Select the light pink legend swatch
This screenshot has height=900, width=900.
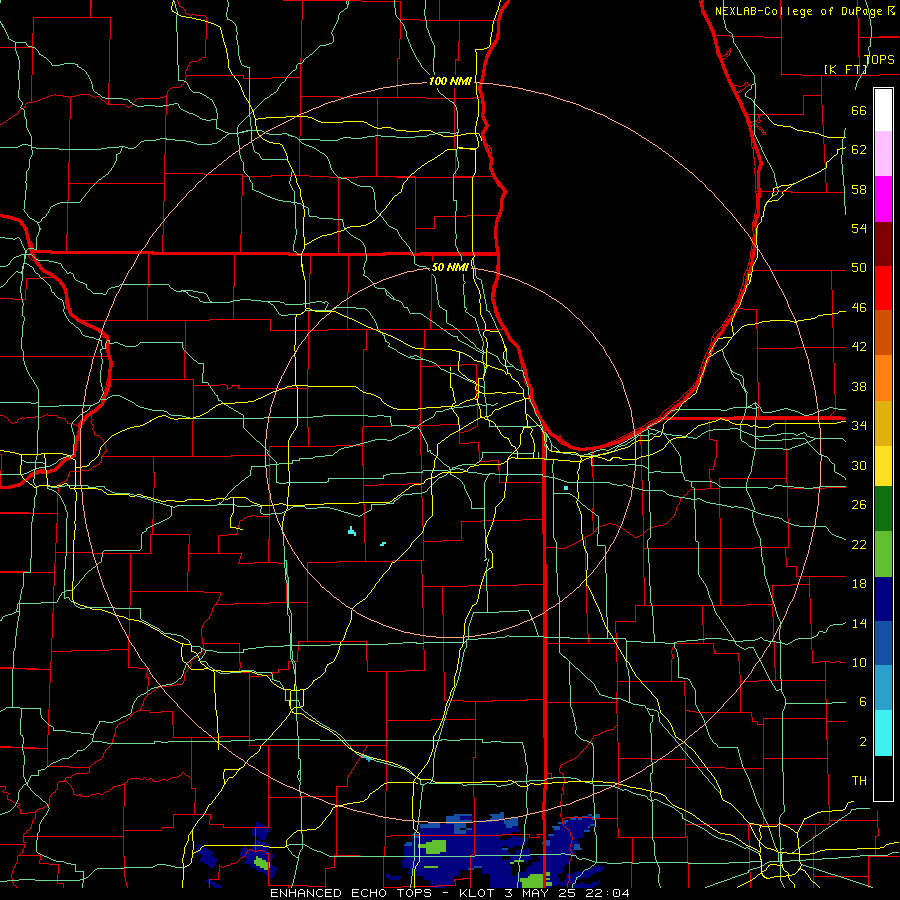click(x=883, y=154)
